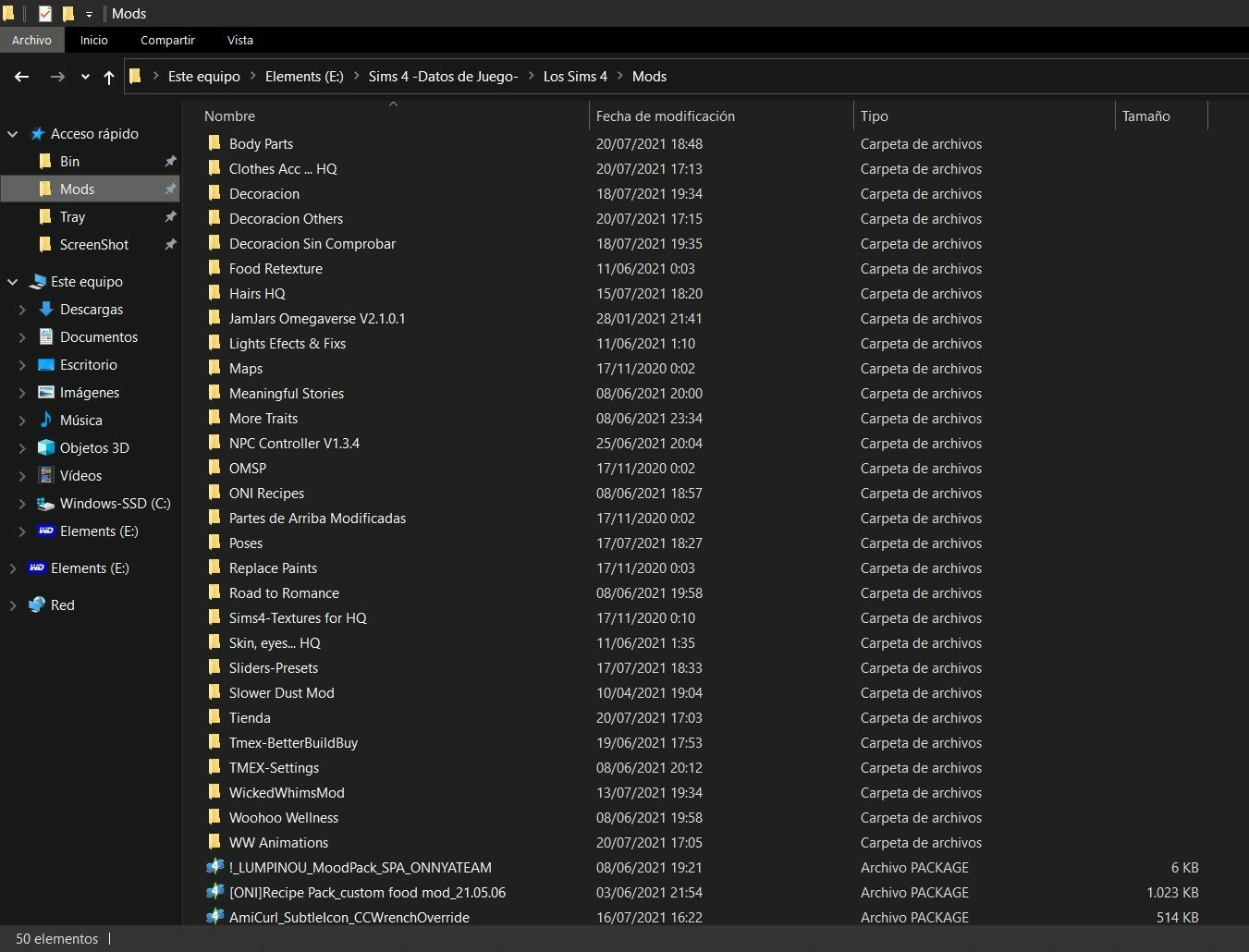Screen dimensions: 1249x952
Task: Click the ScreenShot folder icon in quick access
Action: click(x=45, y=244)
